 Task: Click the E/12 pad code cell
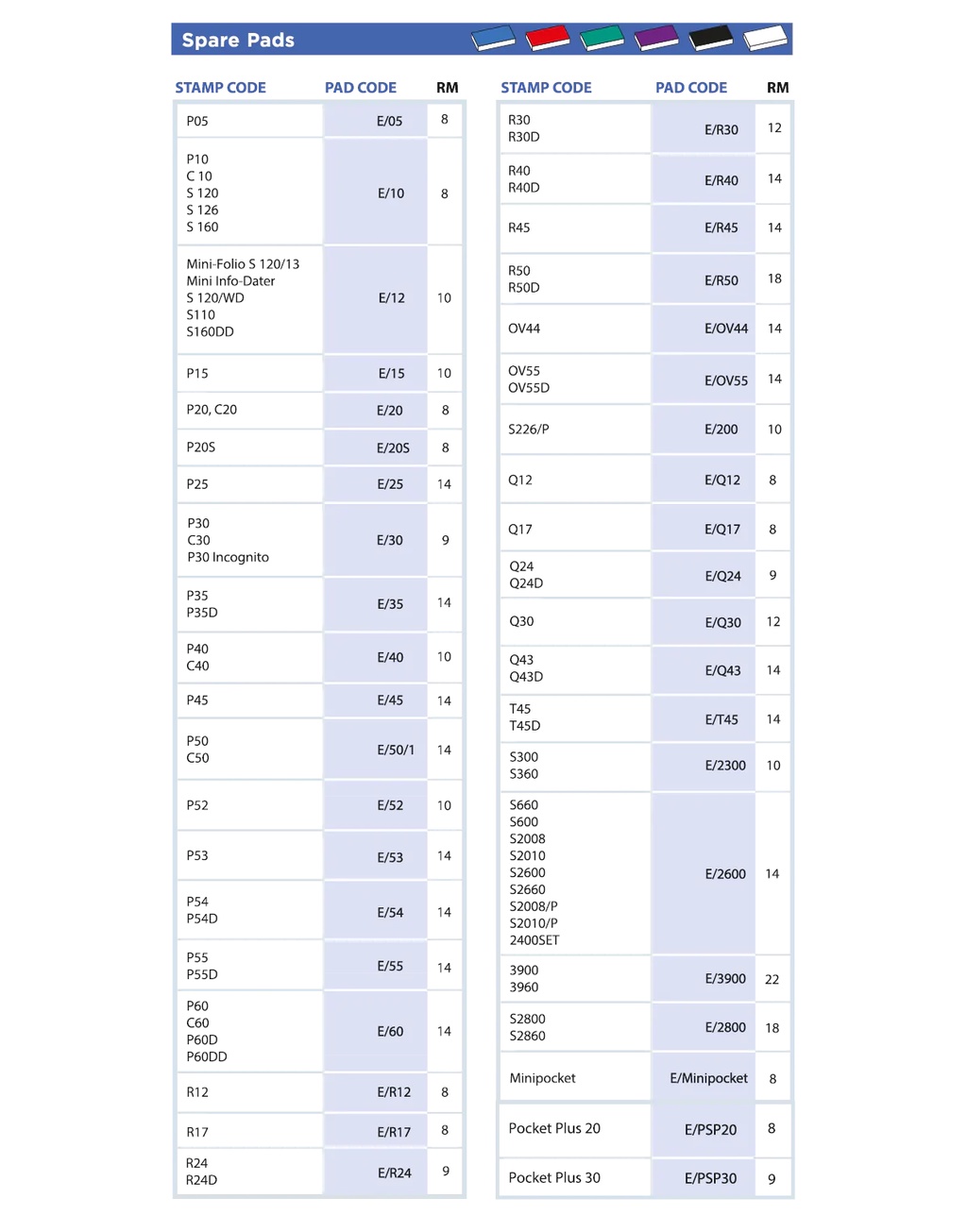point(391,297)
